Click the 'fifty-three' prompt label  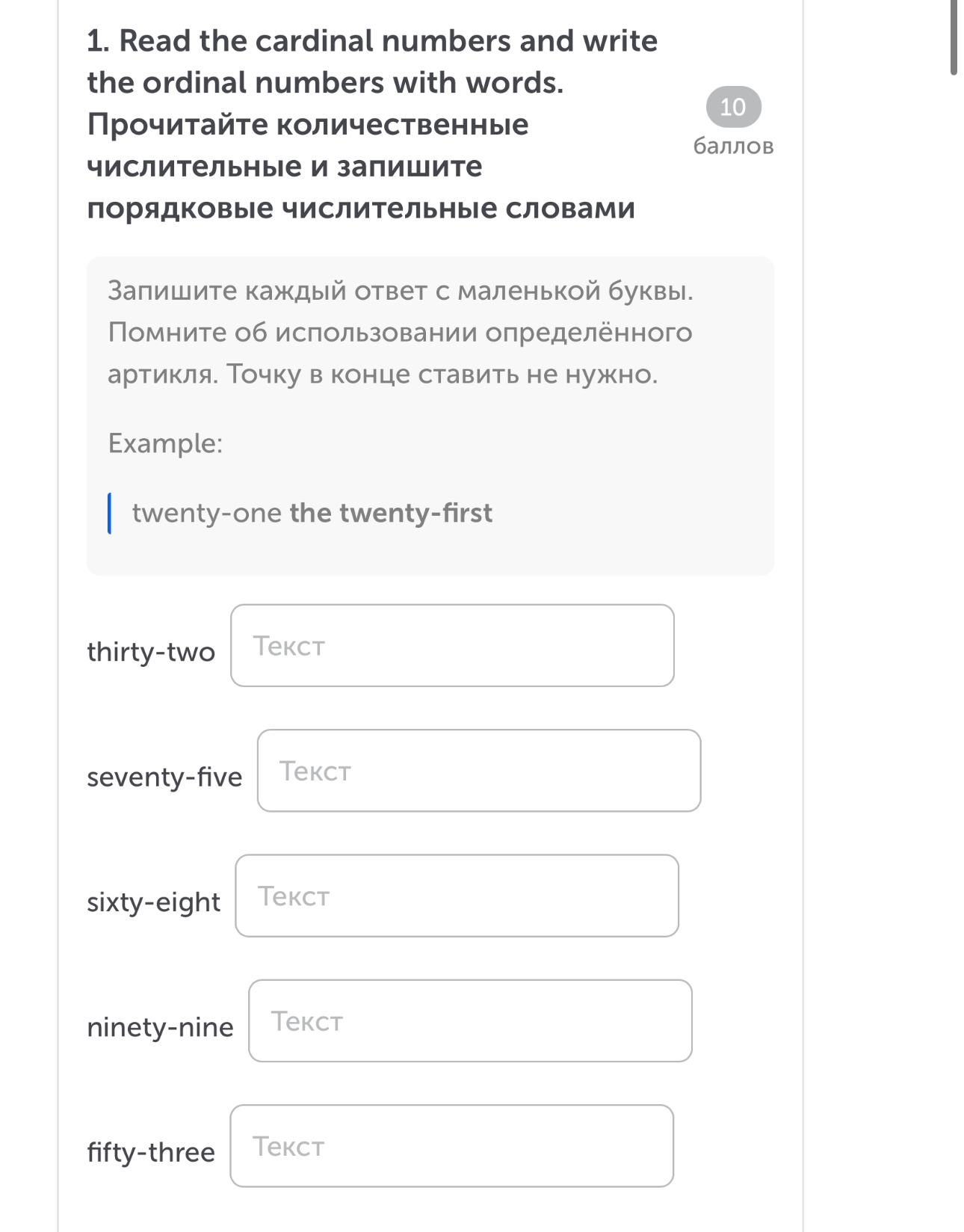coord(151,1152)
